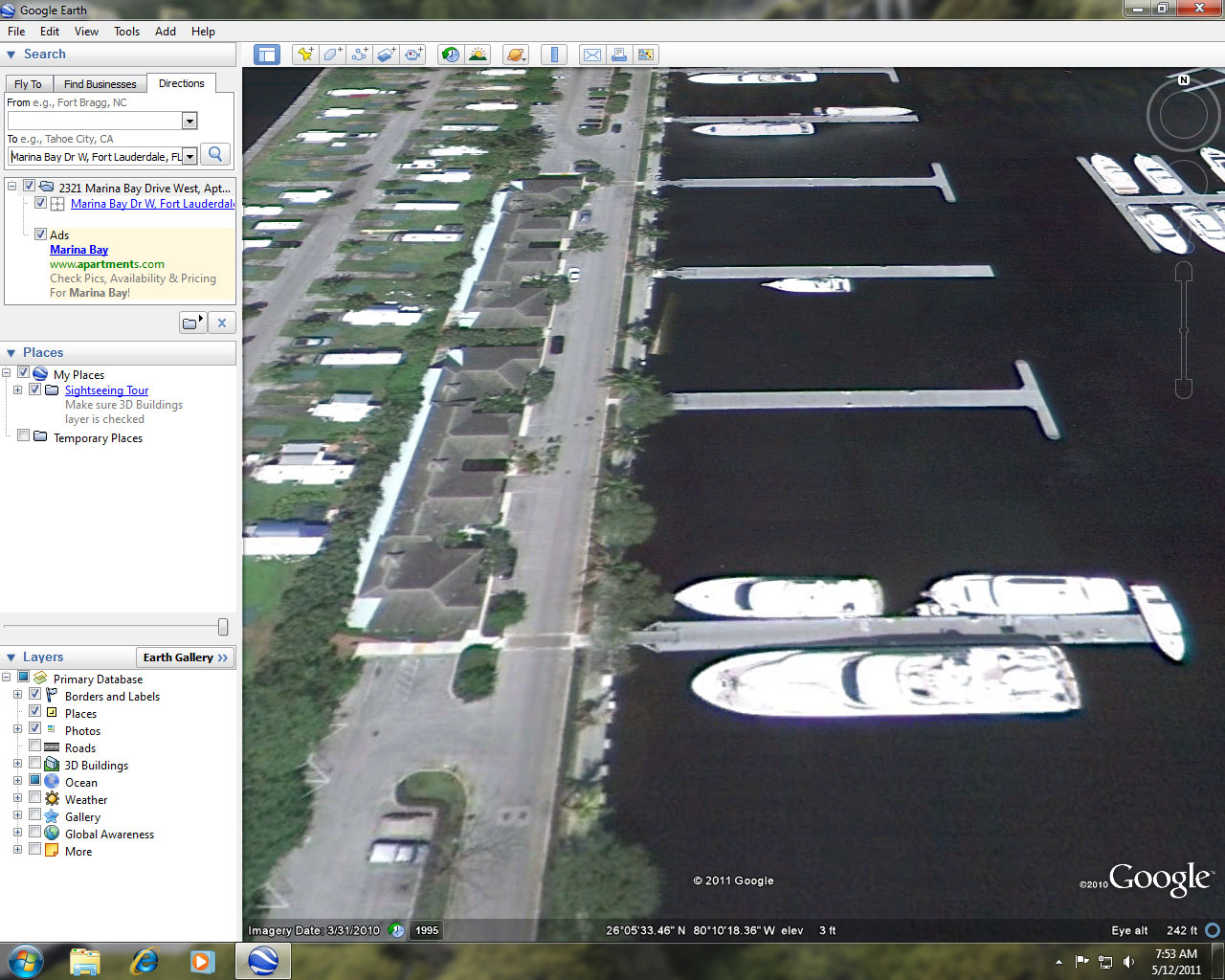
Task: Open the From field dropdown arrow
Action: coord(189,121)
